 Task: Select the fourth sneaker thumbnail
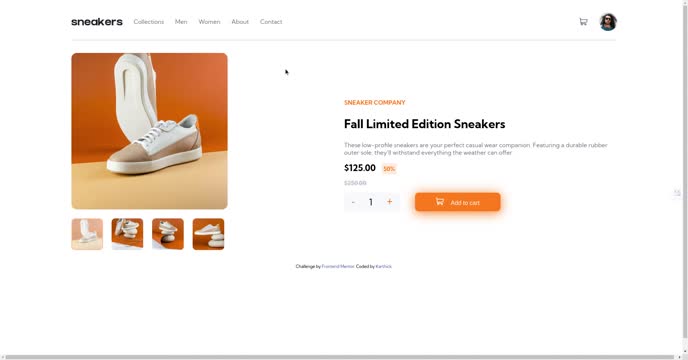[x=208, y=234]
